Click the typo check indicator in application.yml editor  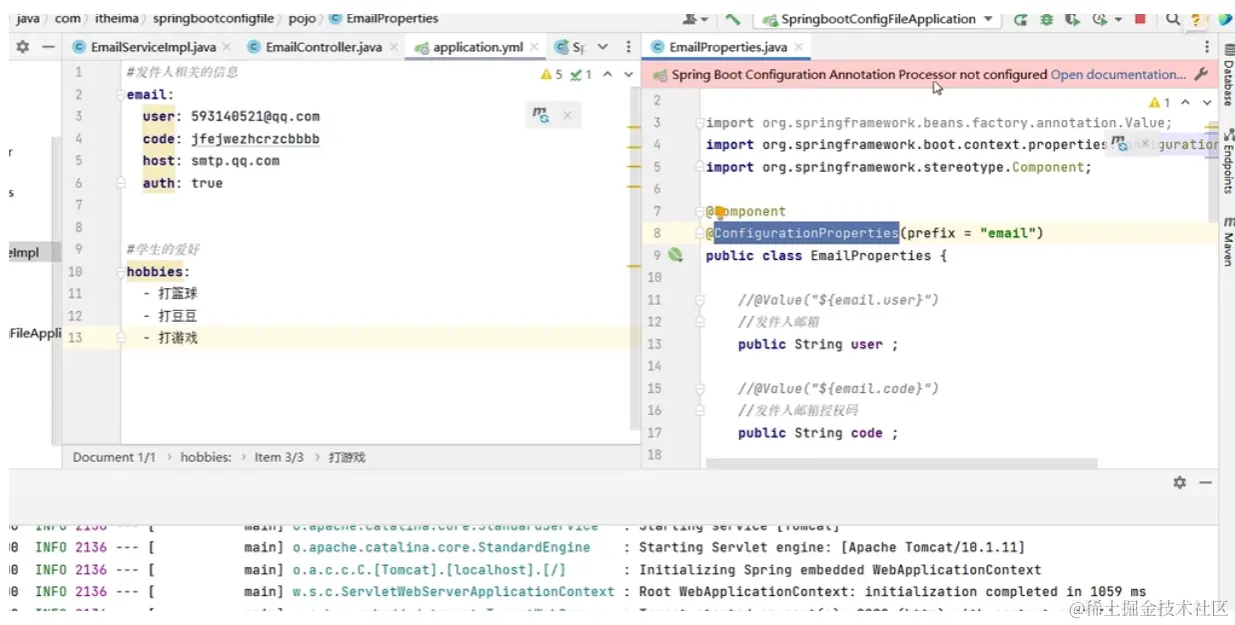[581, 74]
